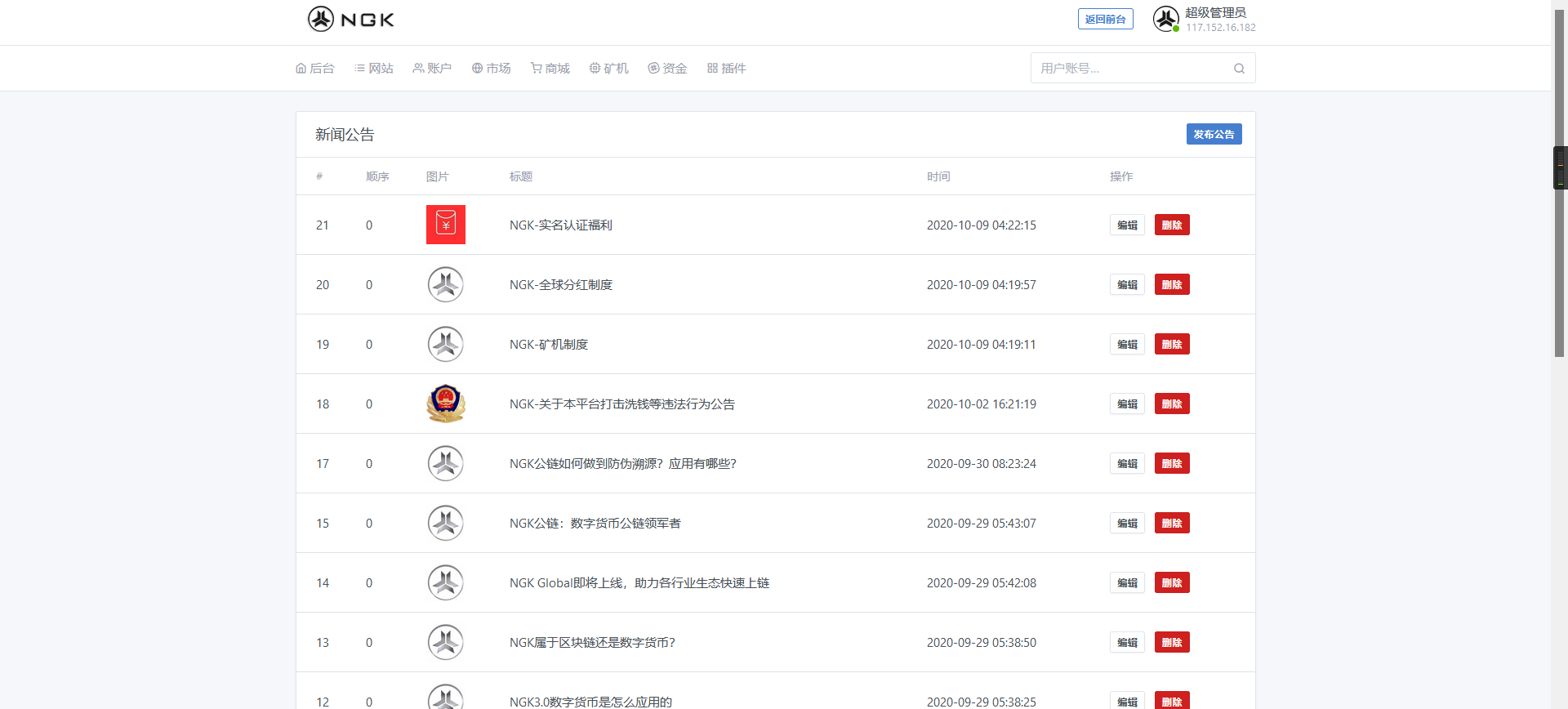Delete the NGK-全球分红制度 announcement

point(1171,284)
